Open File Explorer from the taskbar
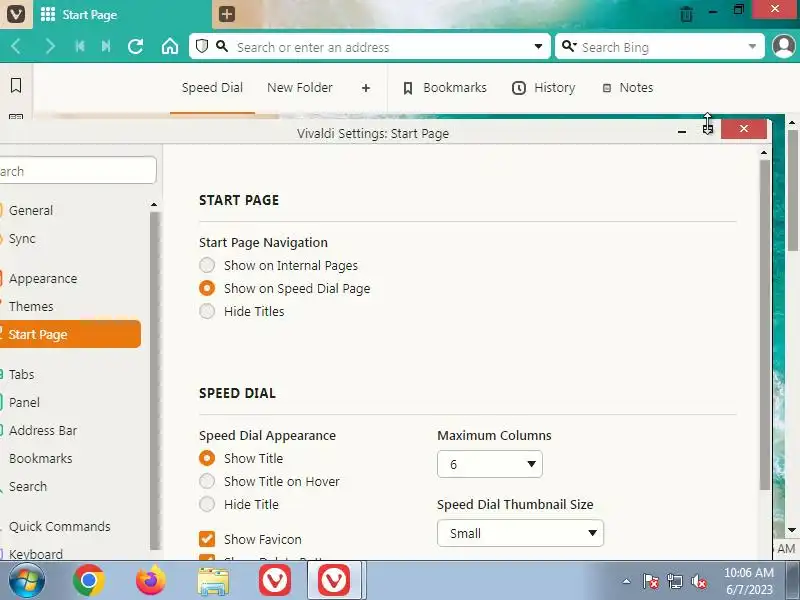The width and height of the screenshot is (800, 600). click(213, 582)
